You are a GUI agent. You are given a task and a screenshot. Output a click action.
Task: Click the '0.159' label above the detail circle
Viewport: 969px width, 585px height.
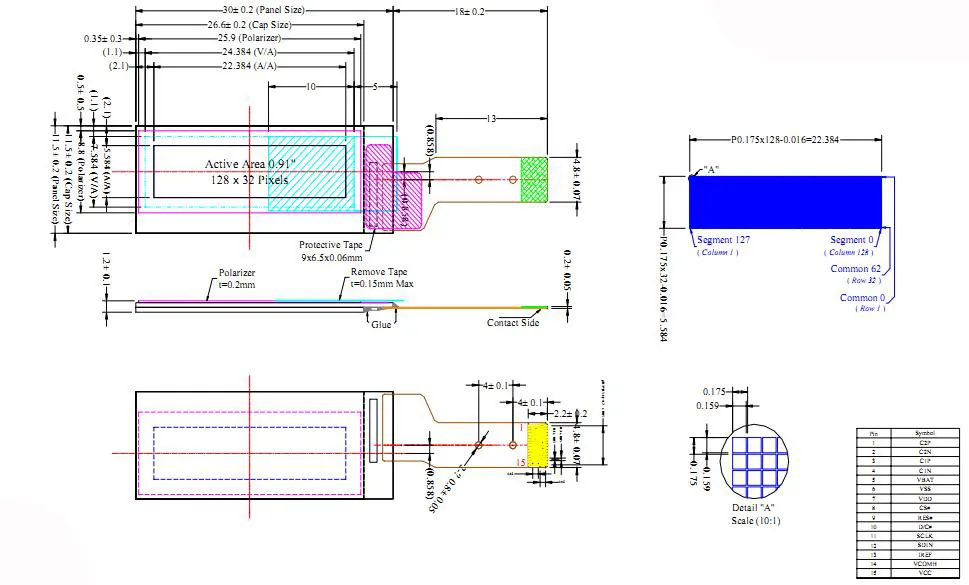pyautogui.click(x=708, y=406)
